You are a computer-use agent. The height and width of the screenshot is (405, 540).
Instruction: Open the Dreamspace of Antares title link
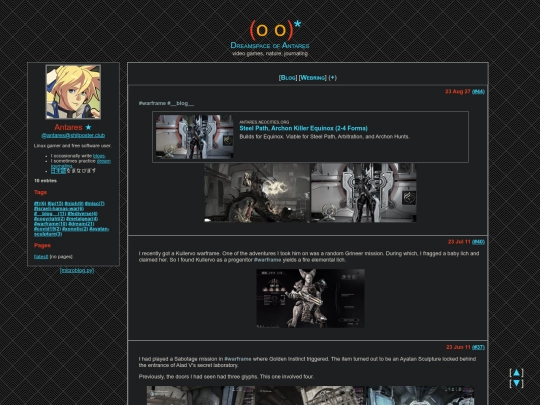[270, 45]
